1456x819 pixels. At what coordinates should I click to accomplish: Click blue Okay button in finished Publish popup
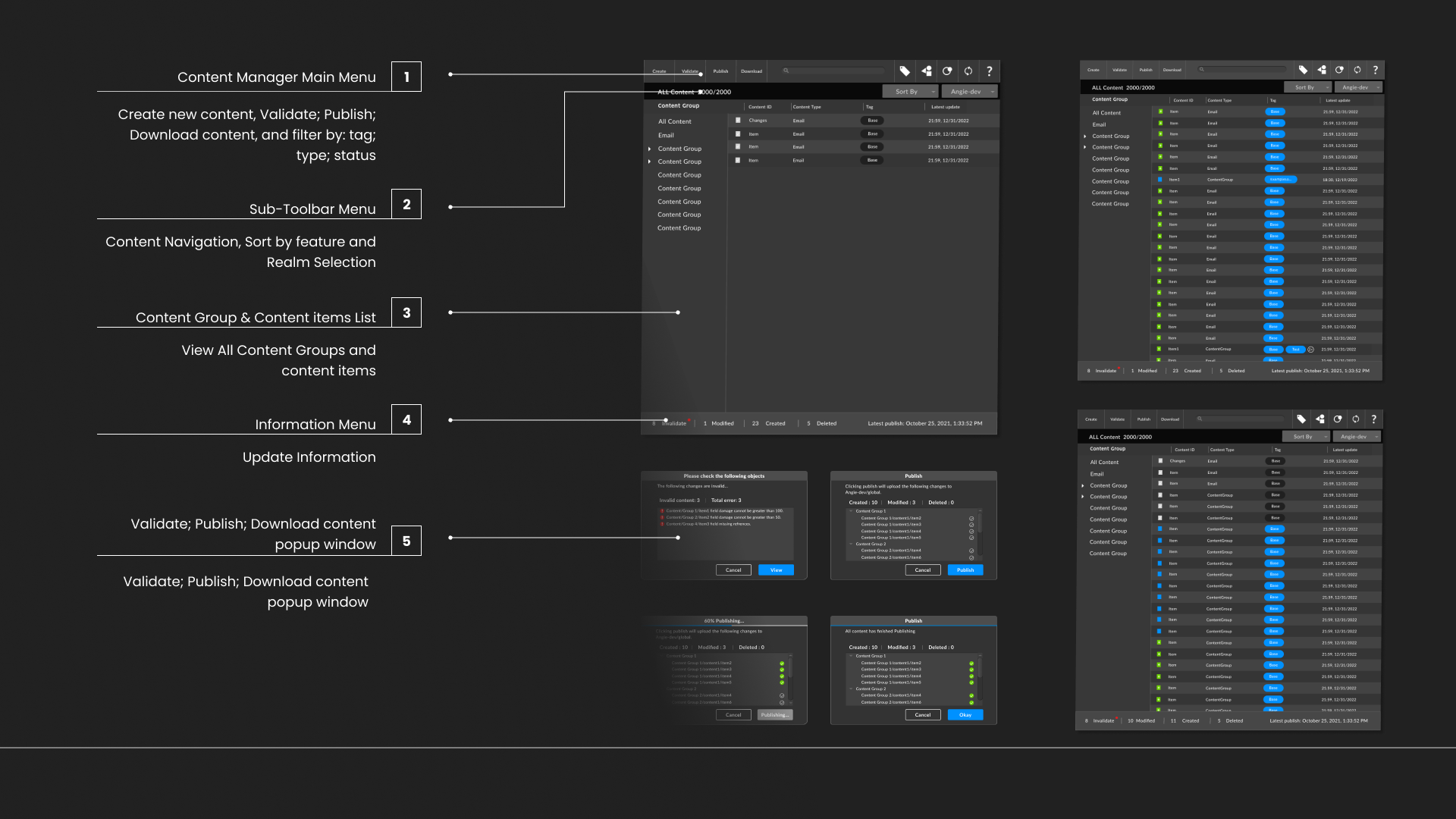965,715
